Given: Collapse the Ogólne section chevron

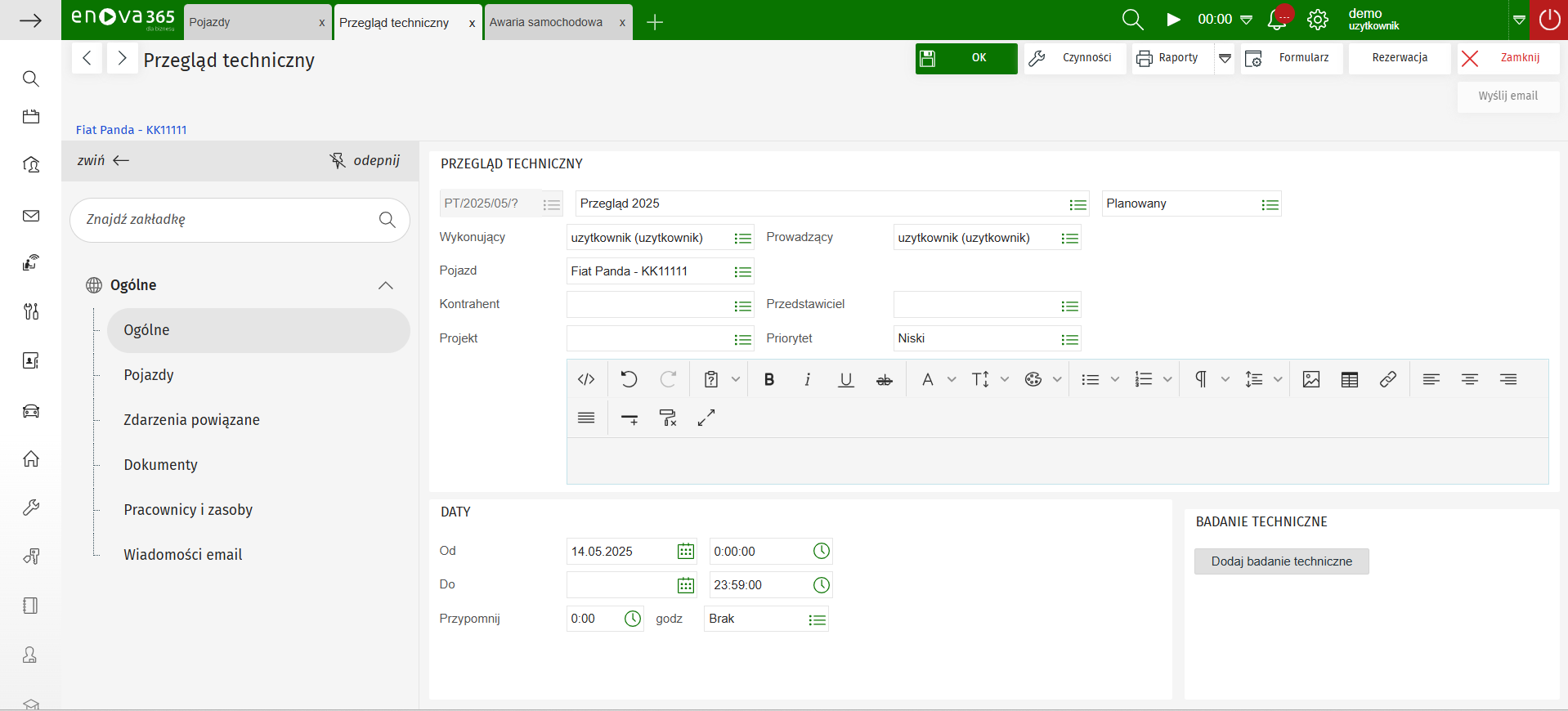Looking at the screenshot, I should pyautogui.click(x=386, y=285).
